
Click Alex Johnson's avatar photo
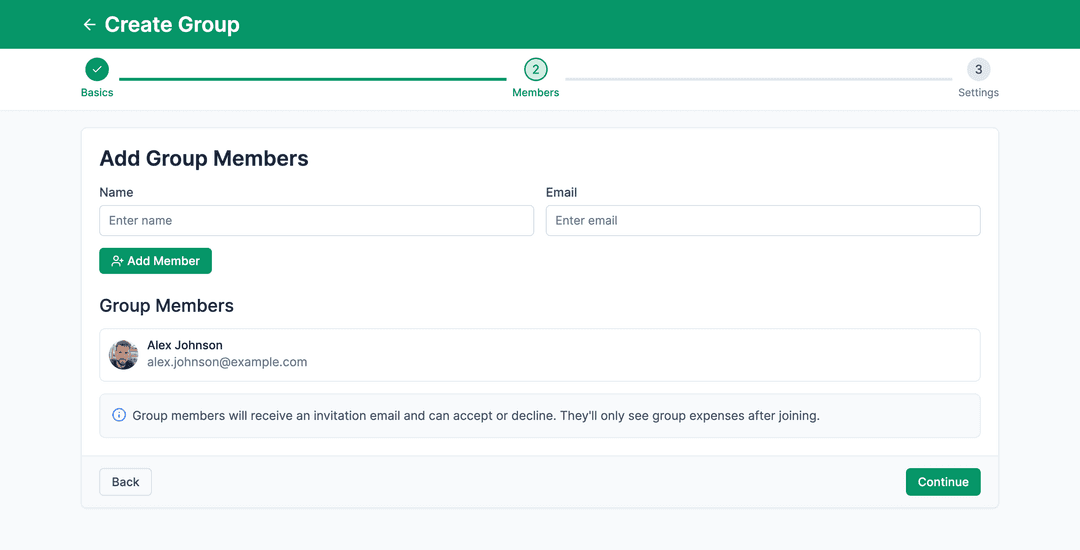(123, 355)
